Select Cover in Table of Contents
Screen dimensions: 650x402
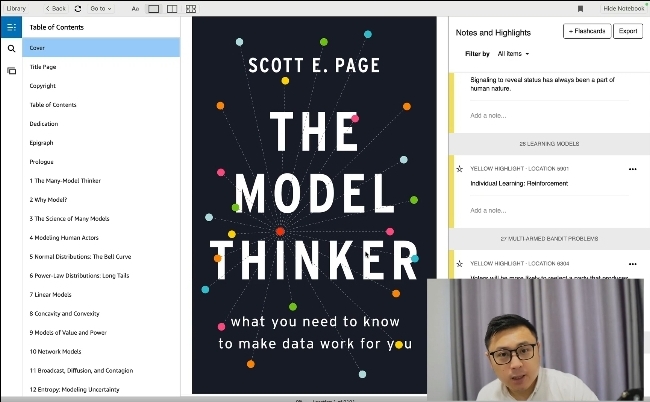pos(101,48)
